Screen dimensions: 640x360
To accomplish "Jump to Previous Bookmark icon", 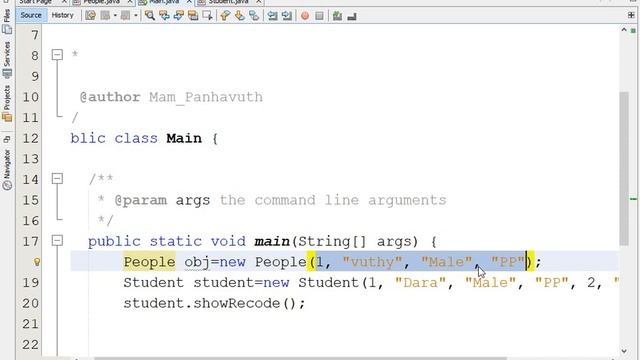I will coord(225,16).
